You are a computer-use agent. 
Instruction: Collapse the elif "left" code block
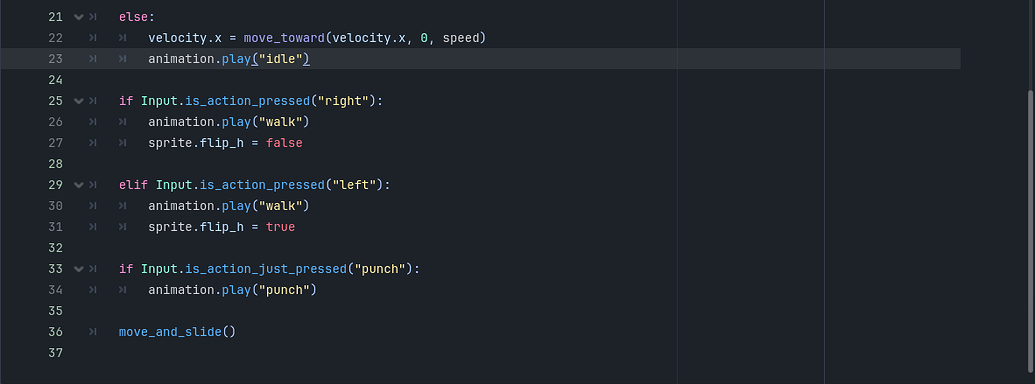(x=79, y=185)
